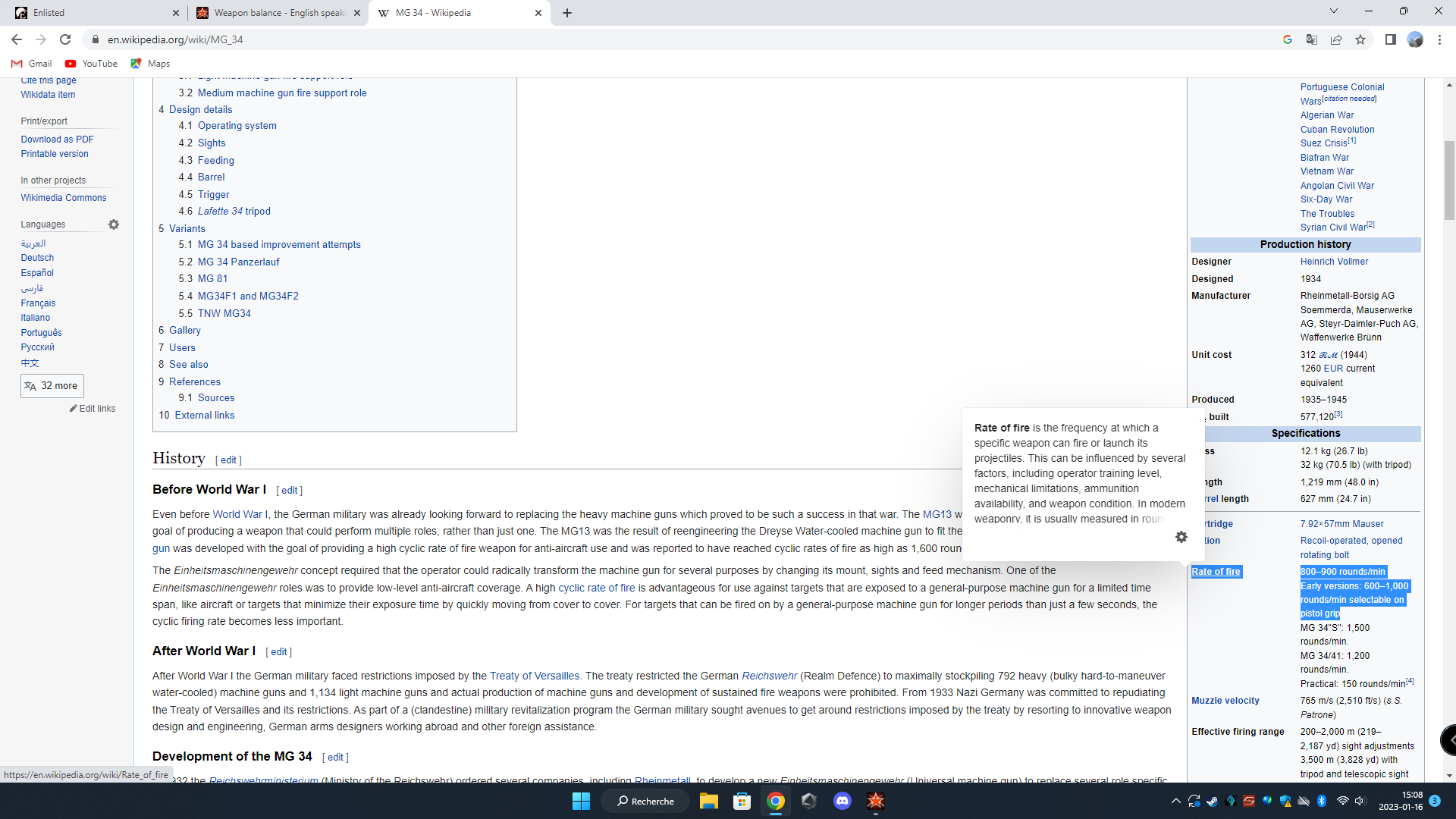The height and width of the screenshot is (819, 1456).
Task: Switch article to Deutsch
Action: point(37,258)
